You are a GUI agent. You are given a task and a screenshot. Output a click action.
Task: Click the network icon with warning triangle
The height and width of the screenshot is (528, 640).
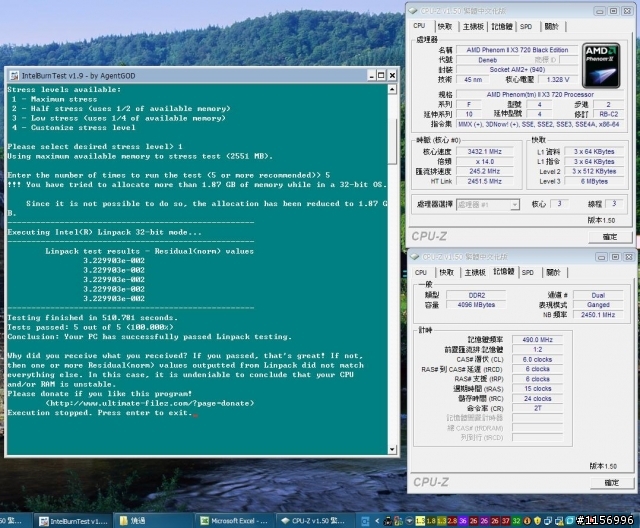point(559,521)
